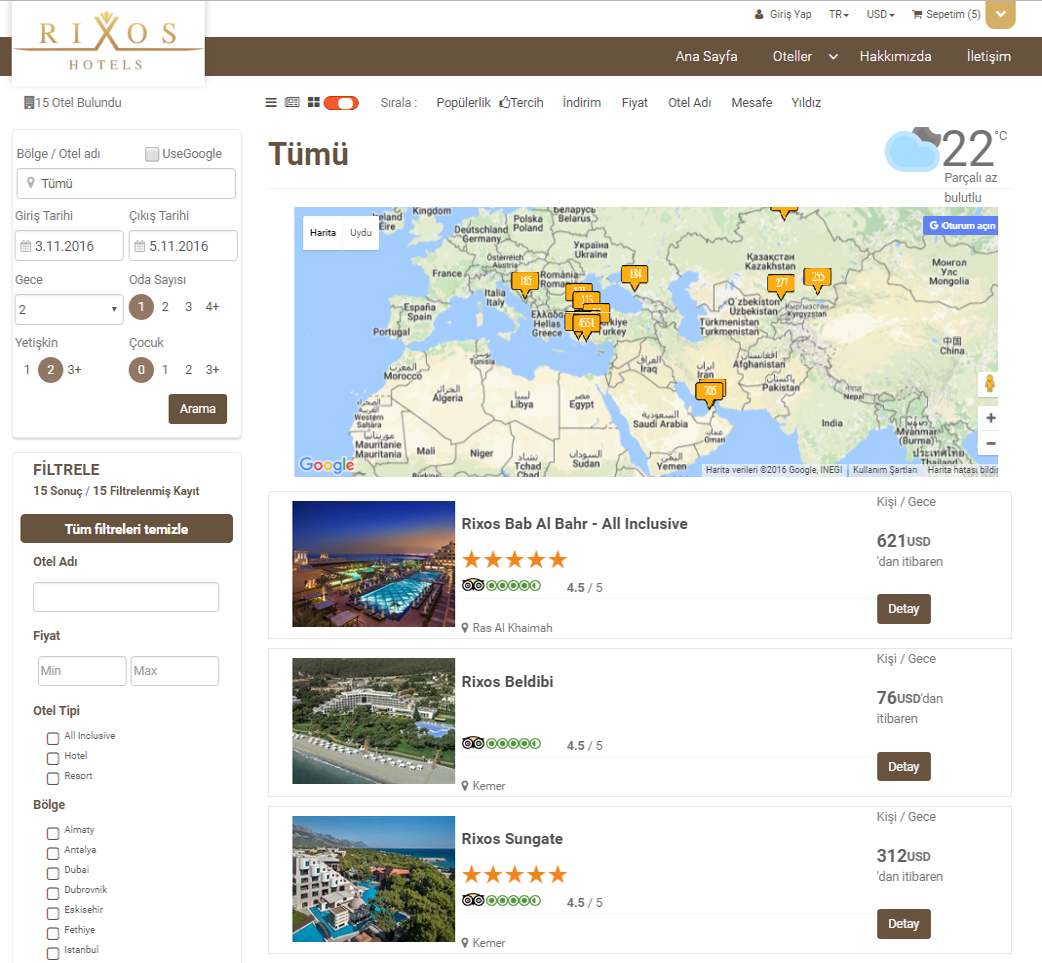This screenshot has height=963, width=1042.
Task: Click the Çıkış Tarihi calendar icon
Action: point(140,247)
